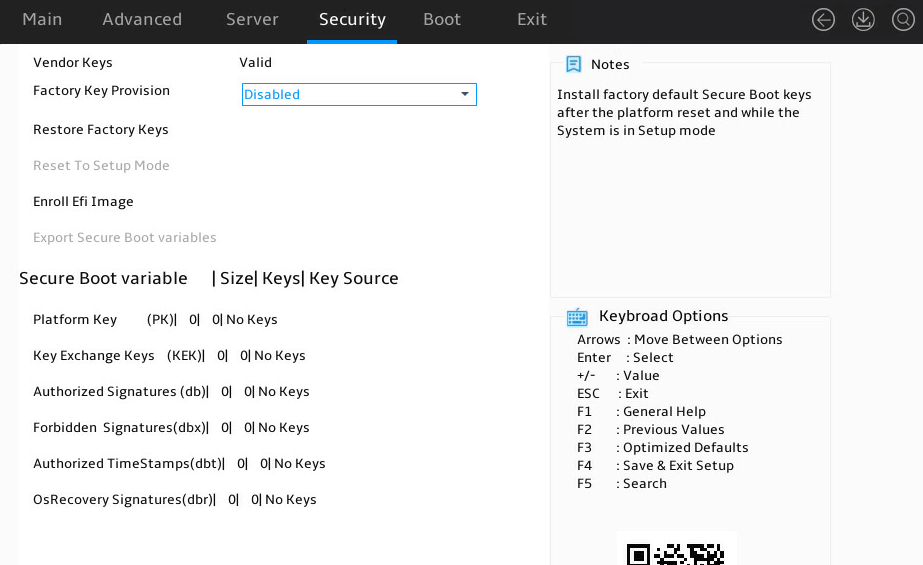Select Forbidden Signatures(dbx) row

(171, 427)
